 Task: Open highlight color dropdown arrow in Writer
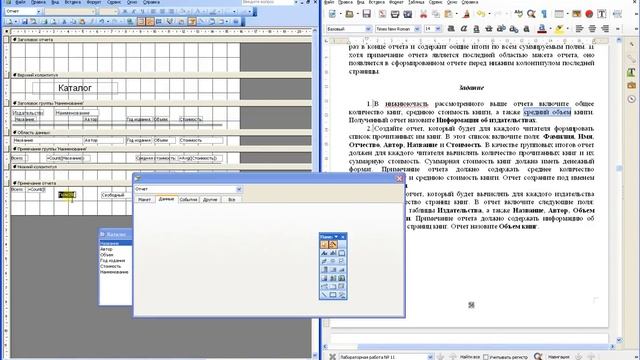(567, 29)
